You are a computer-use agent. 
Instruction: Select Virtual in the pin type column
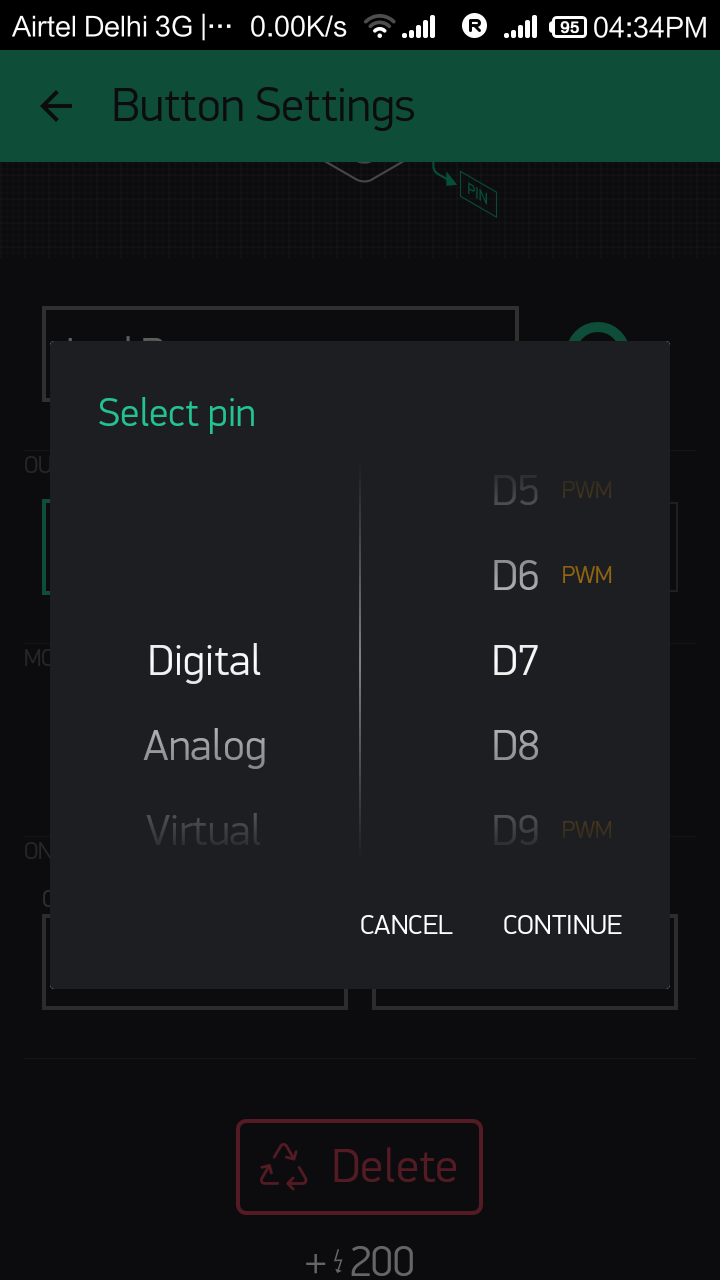203,829
